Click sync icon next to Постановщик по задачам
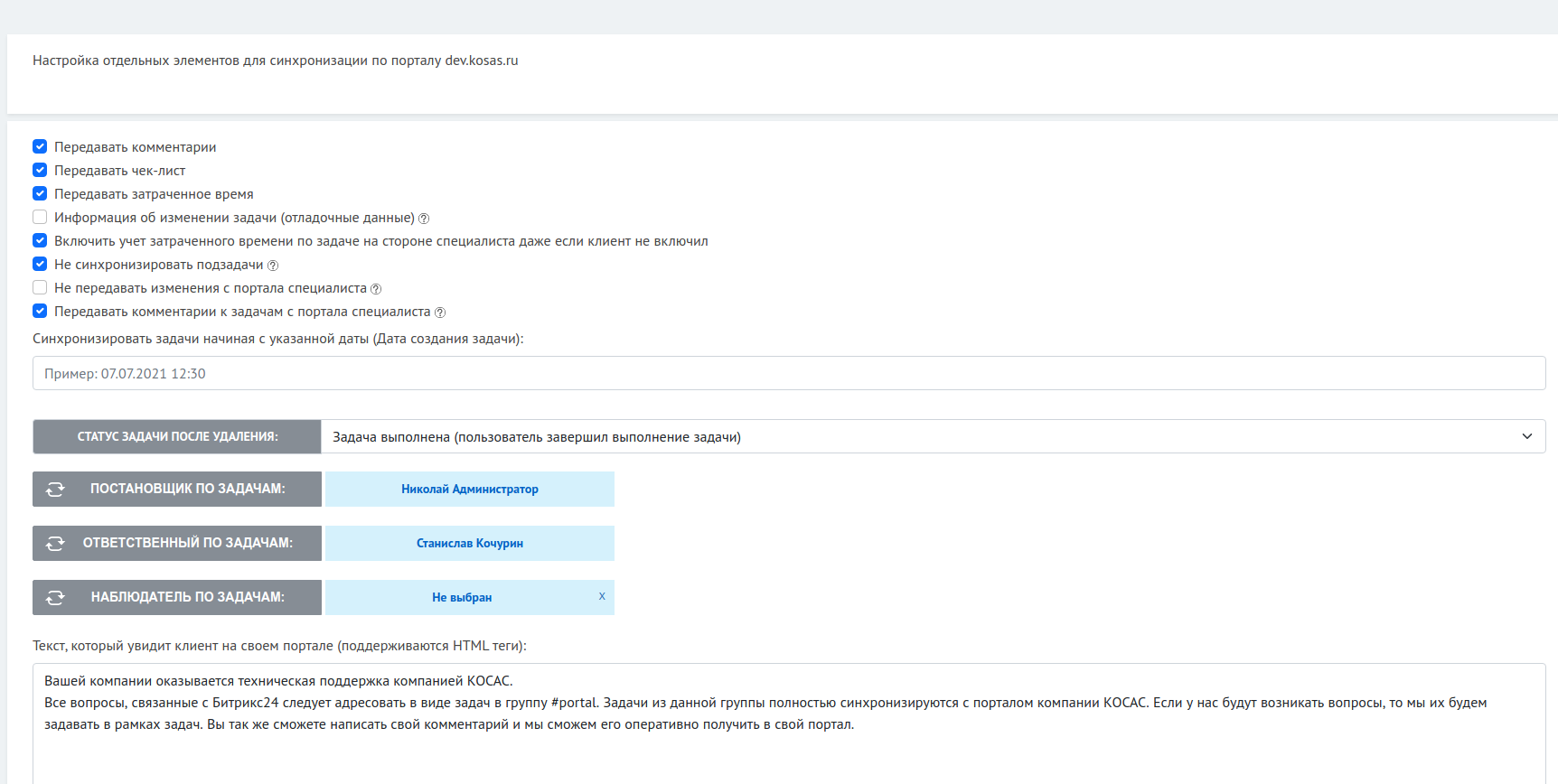 pyautogui.click(x=55, y=489)
